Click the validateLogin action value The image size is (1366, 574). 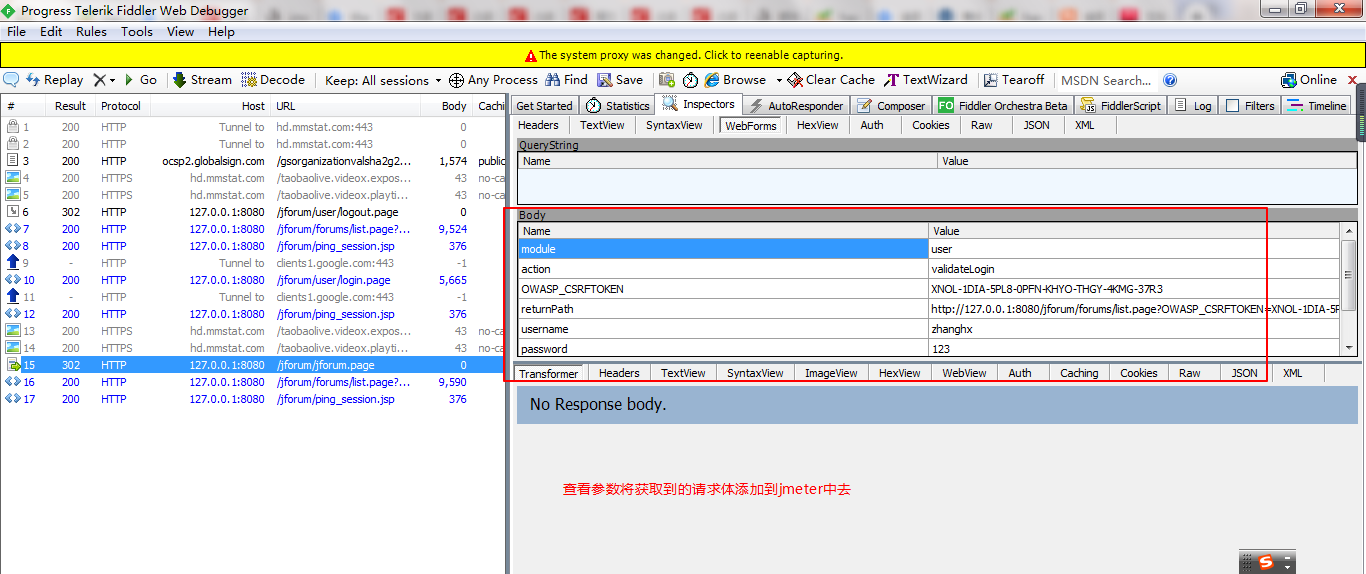[x=1135, y=269]
